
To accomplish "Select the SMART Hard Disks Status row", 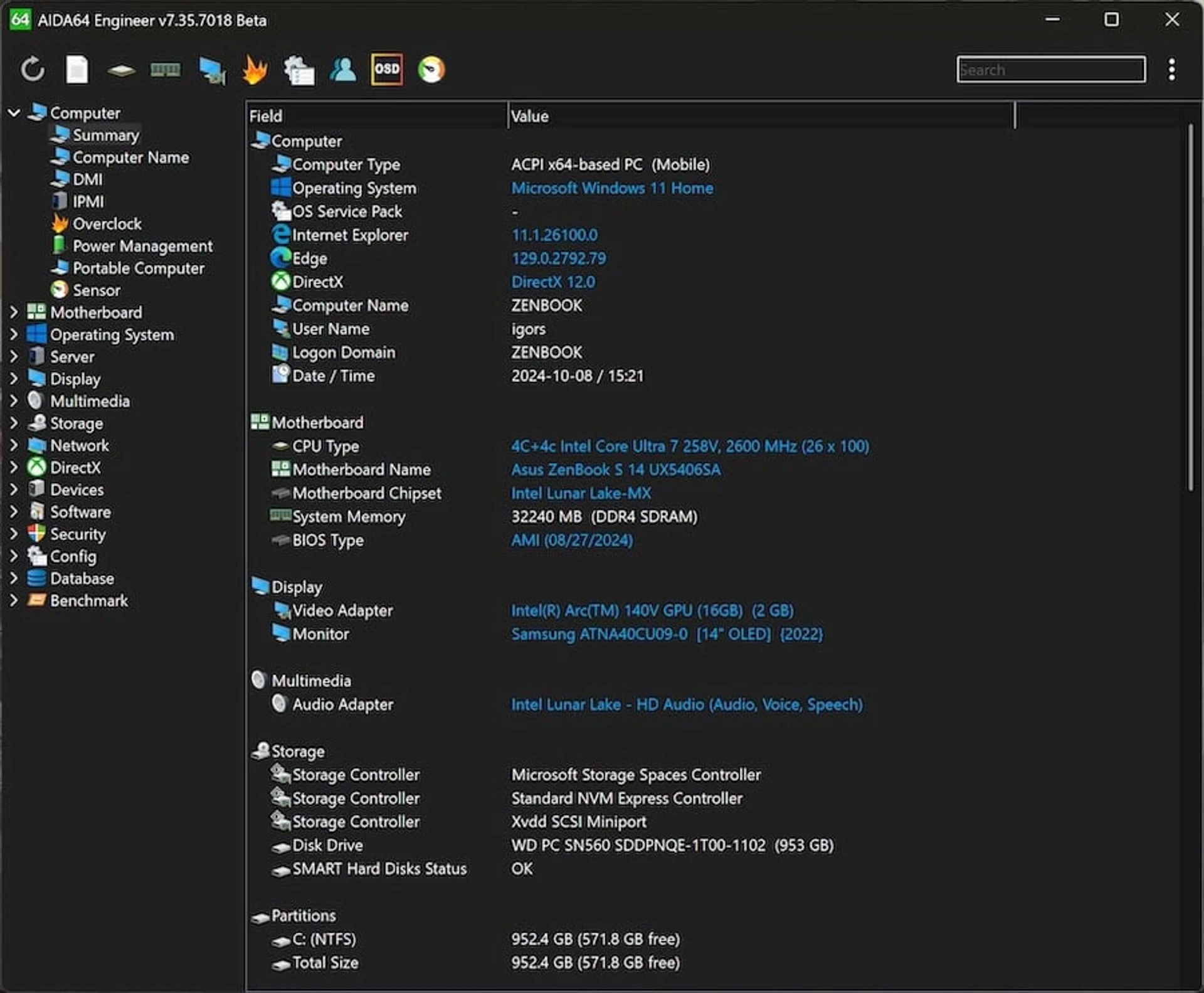I will tap(715, 869).
